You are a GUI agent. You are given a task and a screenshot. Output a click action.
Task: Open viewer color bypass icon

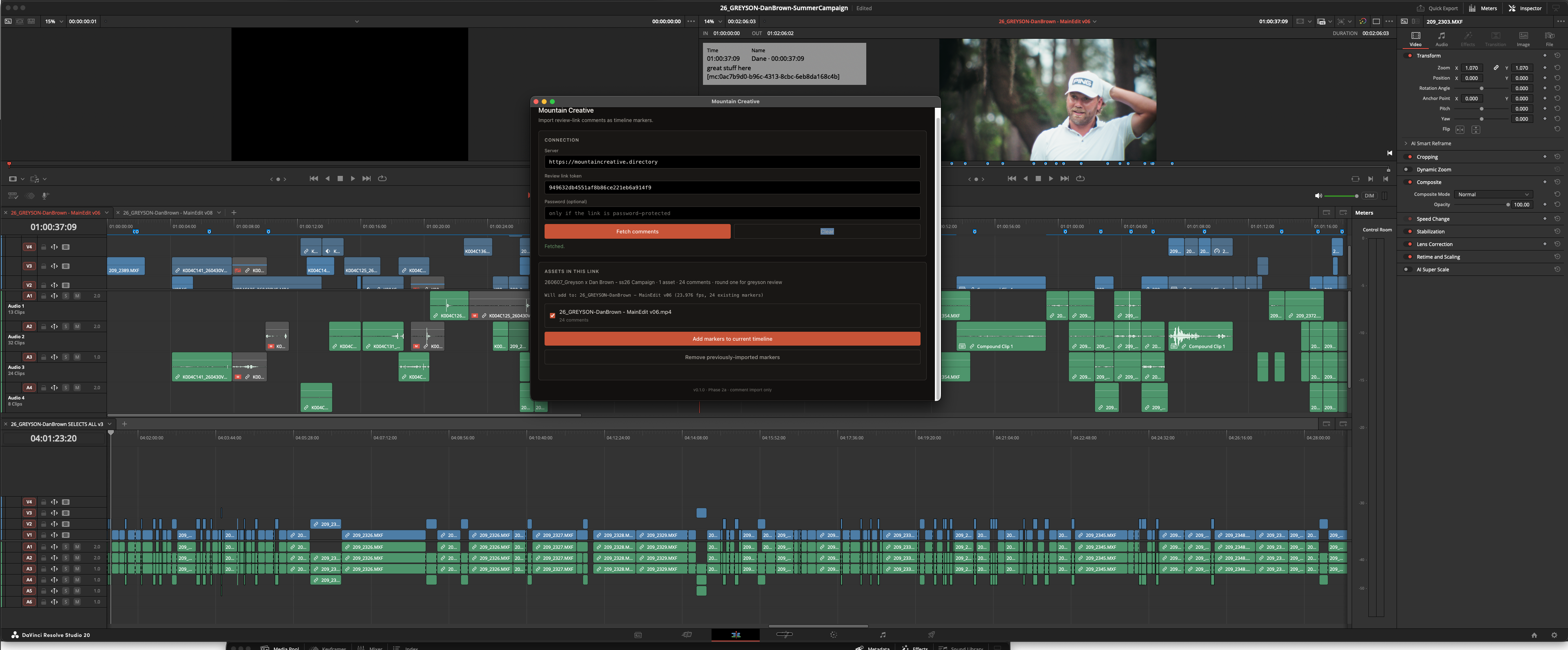click(x=1363, y=21)
